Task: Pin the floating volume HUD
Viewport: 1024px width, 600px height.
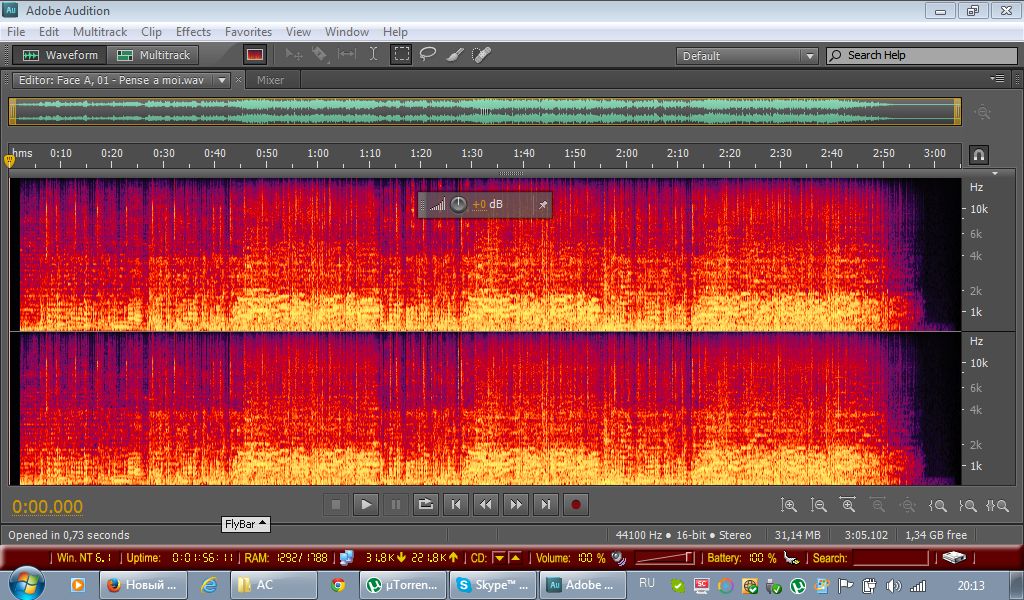Action: (x=542, y=205)
